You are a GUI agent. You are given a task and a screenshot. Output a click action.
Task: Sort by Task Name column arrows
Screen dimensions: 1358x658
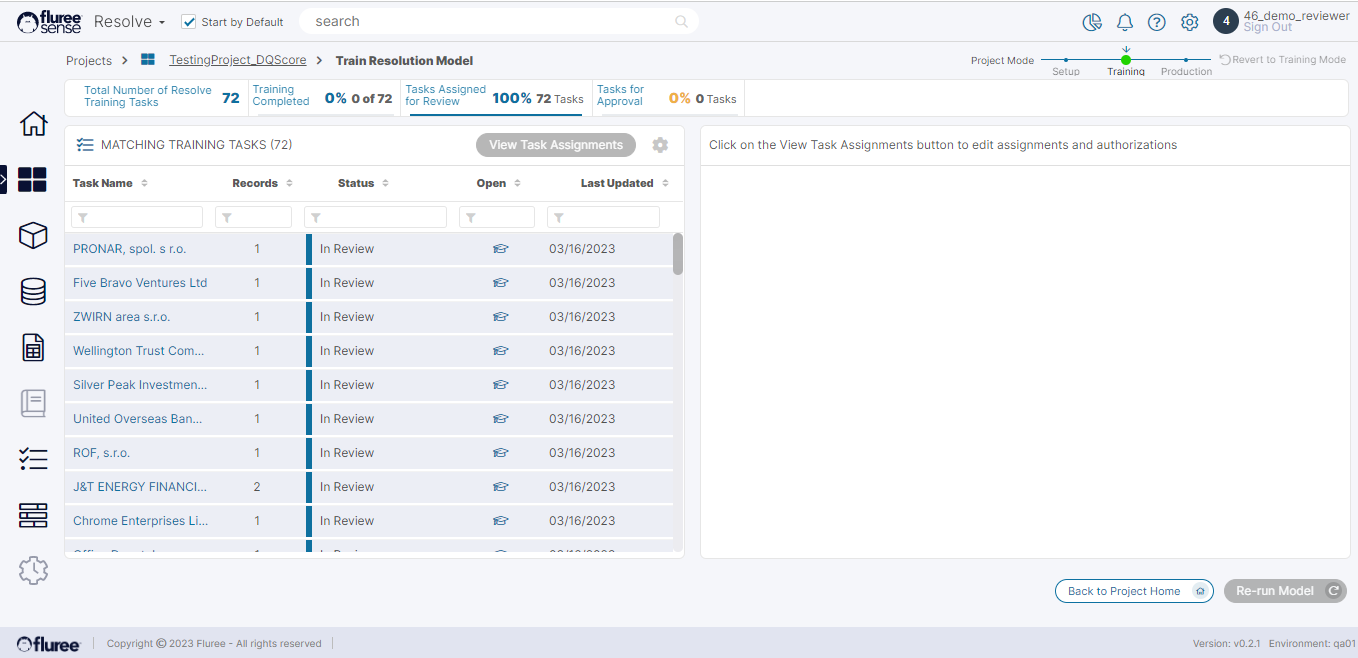(144, 183)
